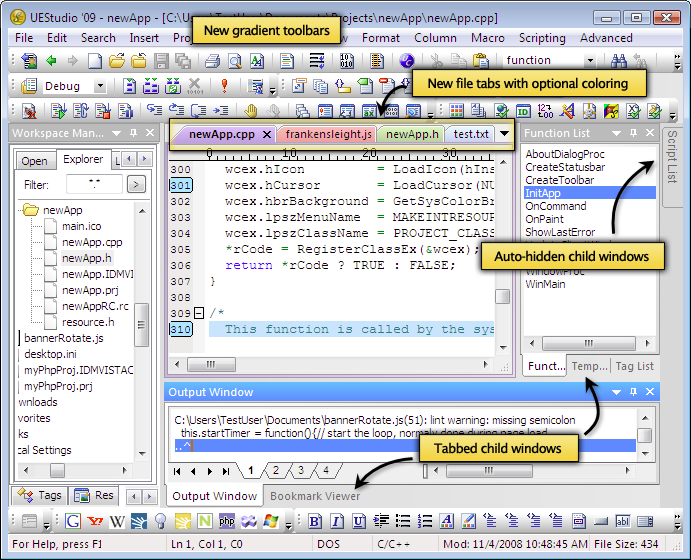Go to last output page button

(x=226, y=471)
